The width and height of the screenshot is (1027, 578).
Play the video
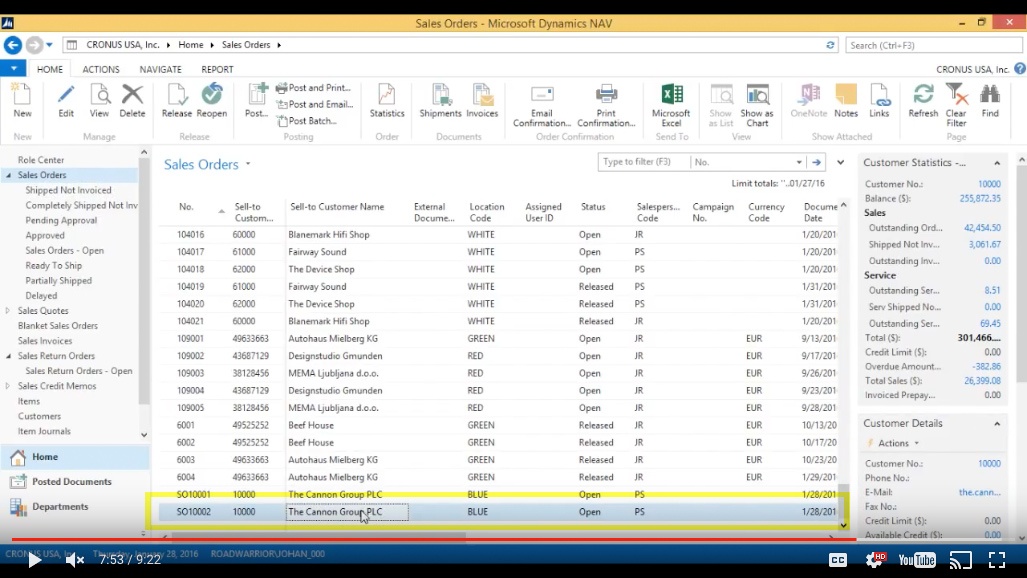34,560
